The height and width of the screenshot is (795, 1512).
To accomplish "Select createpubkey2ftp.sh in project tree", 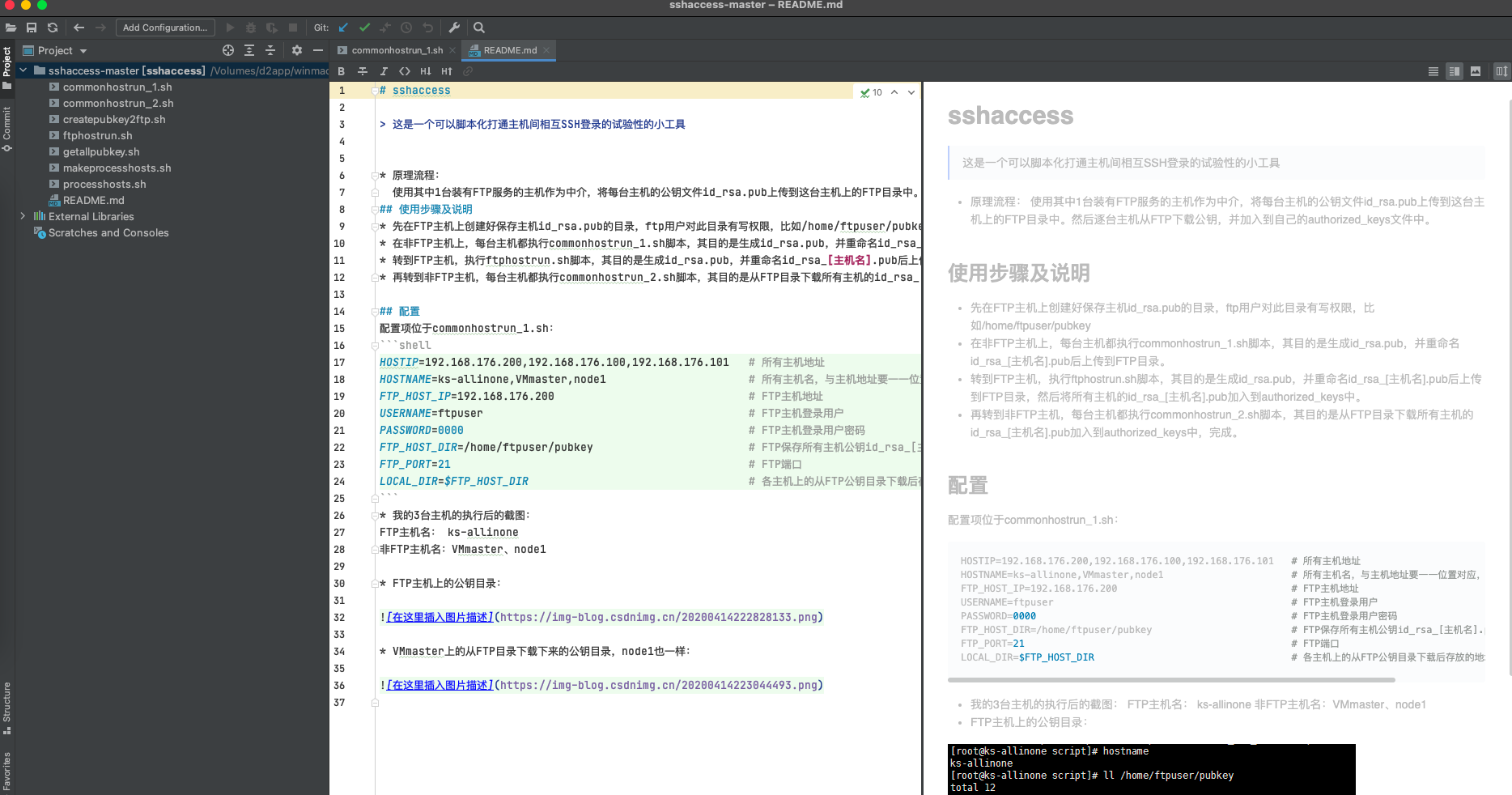I will tap(114, 119).
